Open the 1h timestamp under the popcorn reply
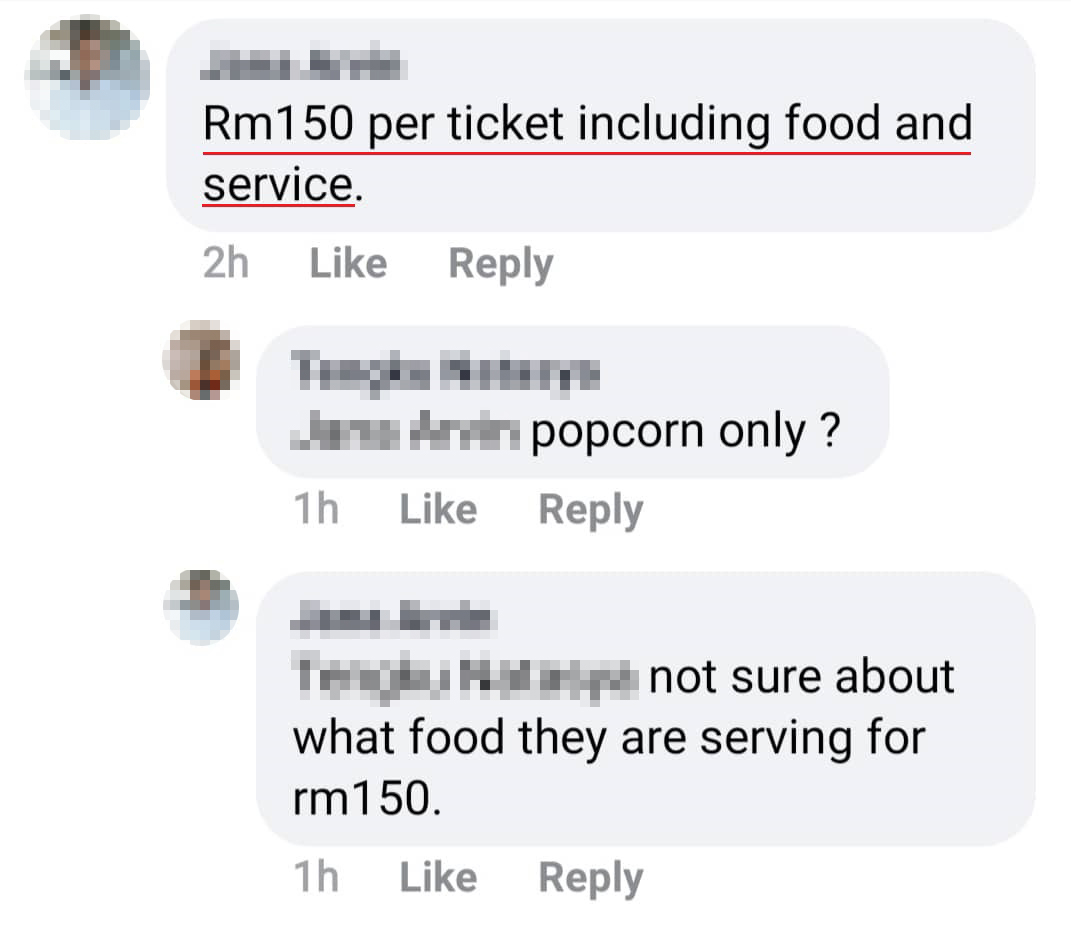Viewport: 1071px width, 928px height. [x=316, y=509]
